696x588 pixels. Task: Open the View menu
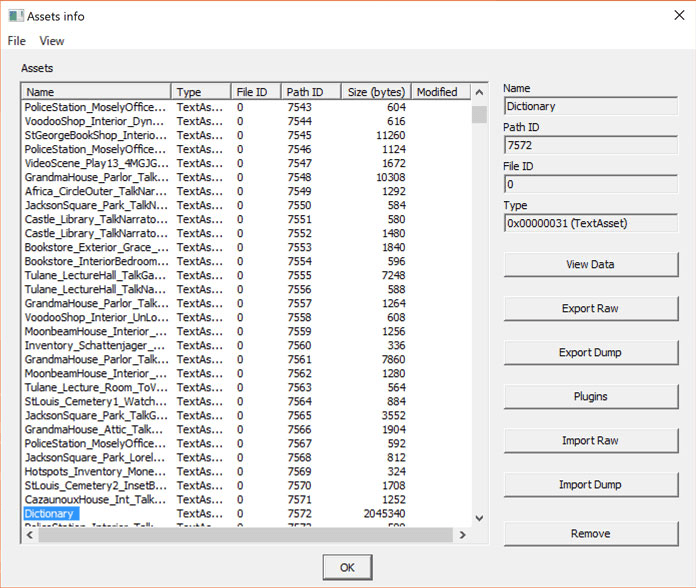(52, 41)
